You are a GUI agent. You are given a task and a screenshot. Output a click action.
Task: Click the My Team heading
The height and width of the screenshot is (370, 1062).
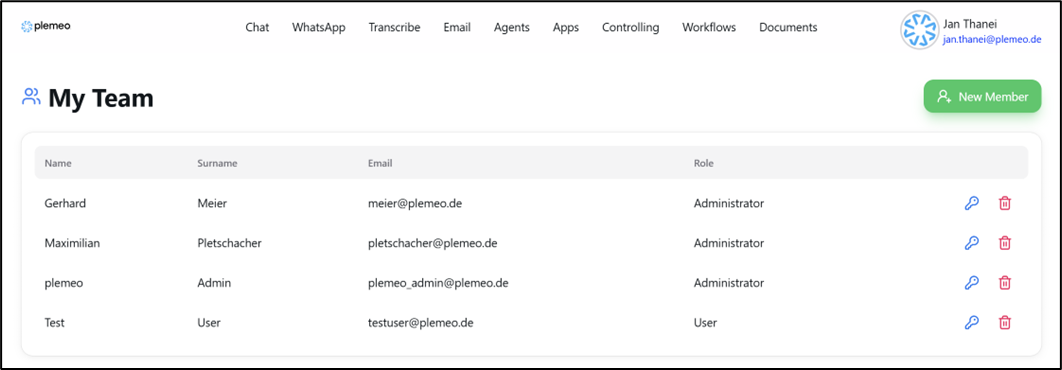[x=101, y=98]
